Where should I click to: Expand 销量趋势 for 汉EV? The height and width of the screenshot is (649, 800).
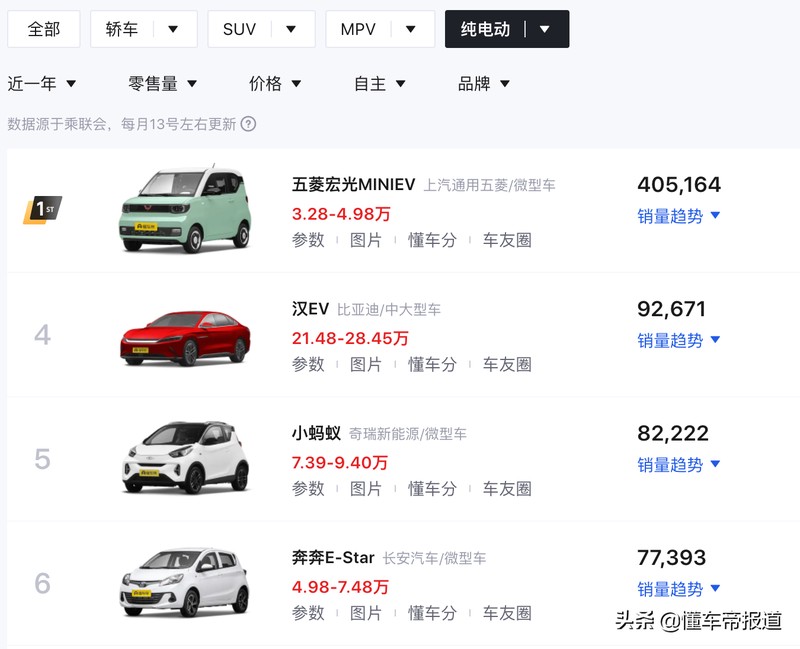tap(679, 340)
